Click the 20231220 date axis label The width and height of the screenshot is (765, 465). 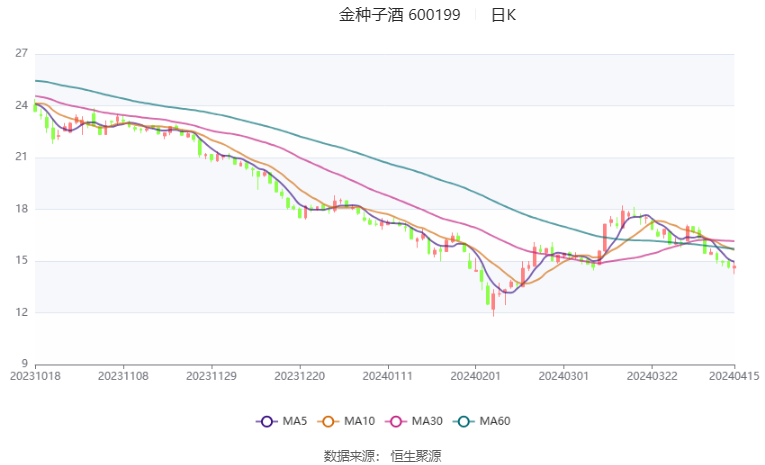click(x=300, y=376)
